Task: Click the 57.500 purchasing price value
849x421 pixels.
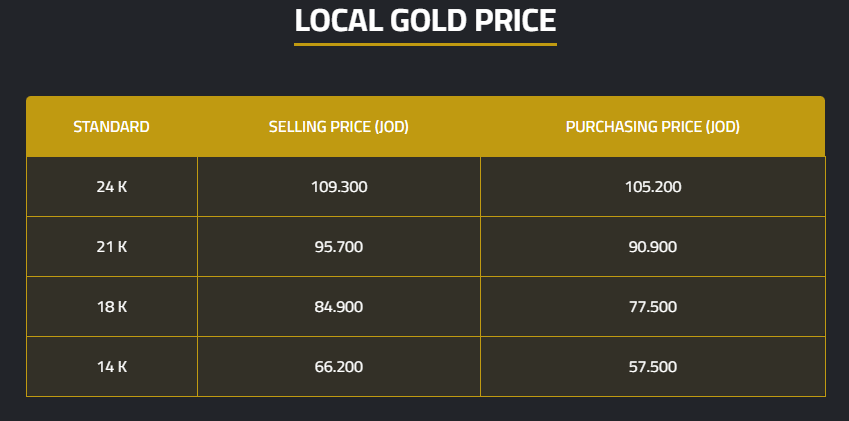Action: pos(653,367)
